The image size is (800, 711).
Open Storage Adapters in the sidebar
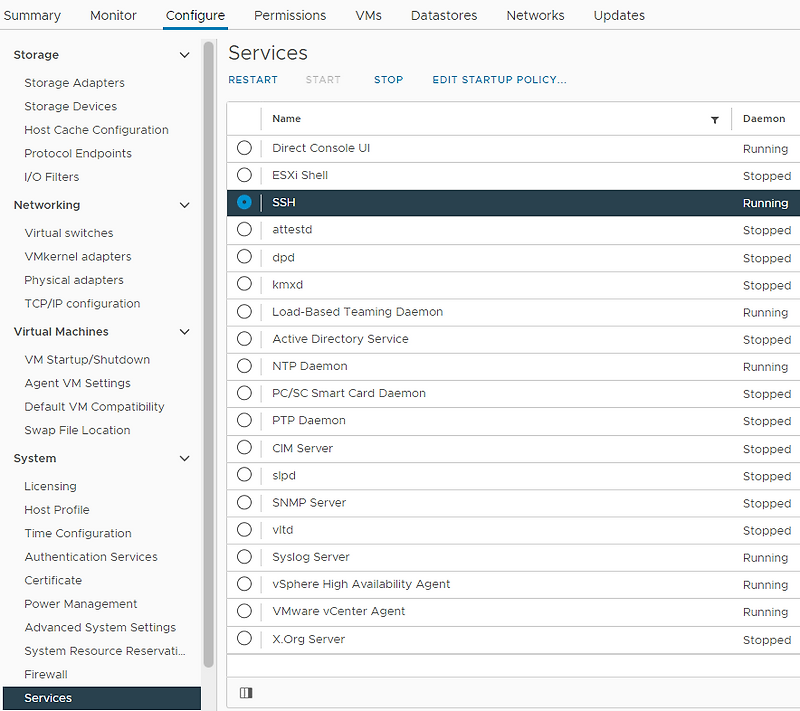tap(74, 83)
